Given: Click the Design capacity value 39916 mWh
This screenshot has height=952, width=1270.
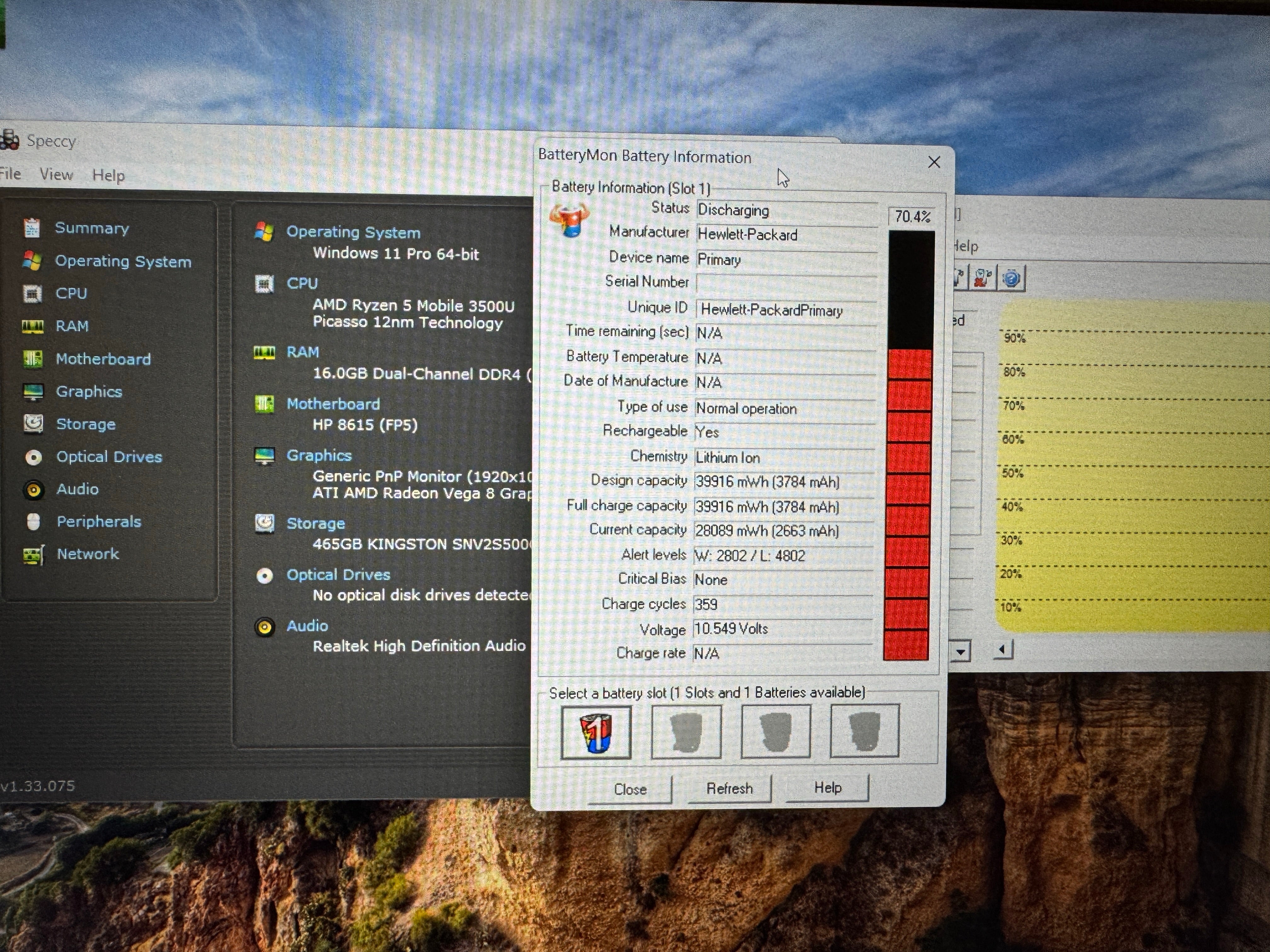Looking at the screenshot, I should [x=784, y=481].
